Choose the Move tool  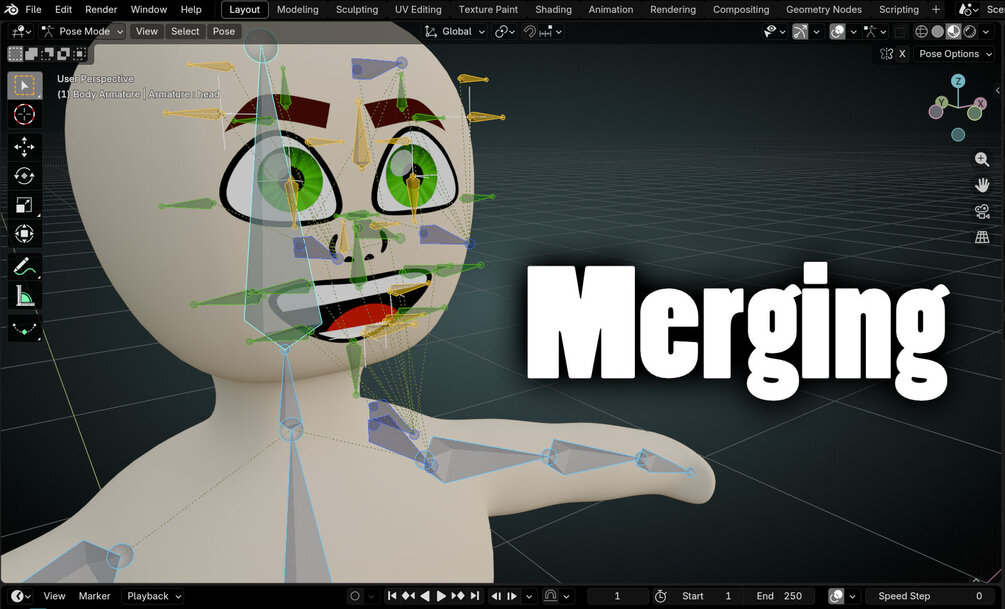click(x=25, y=147)
